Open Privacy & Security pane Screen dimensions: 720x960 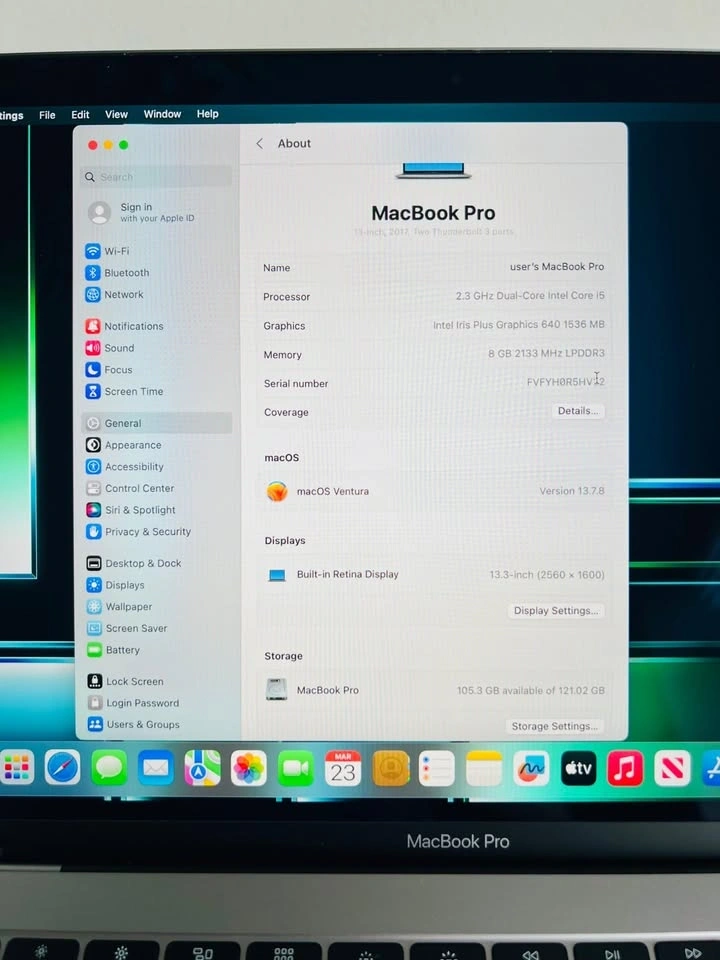pos(147,532)
